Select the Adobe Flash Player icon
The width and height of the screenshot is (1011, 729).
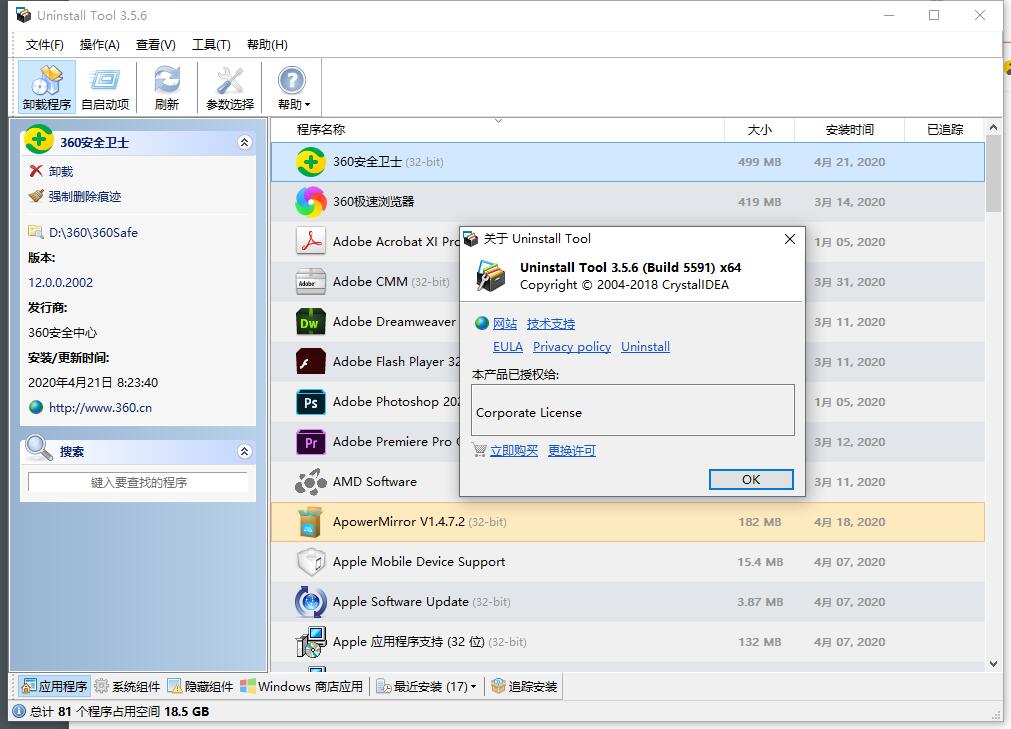(x=310, y=362)
